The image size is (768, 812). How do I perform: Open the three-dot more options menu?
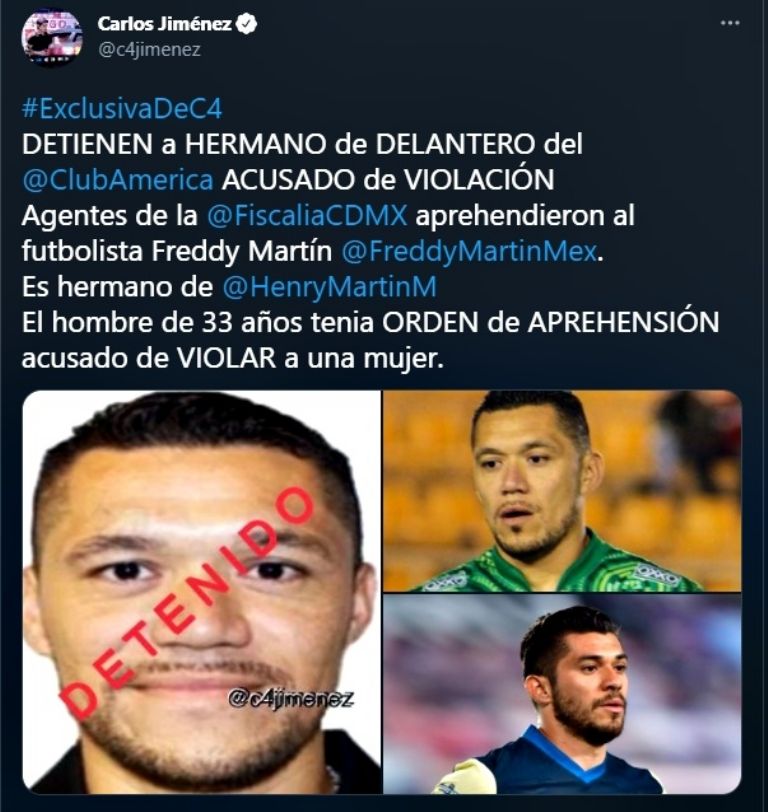pos(730,23)
